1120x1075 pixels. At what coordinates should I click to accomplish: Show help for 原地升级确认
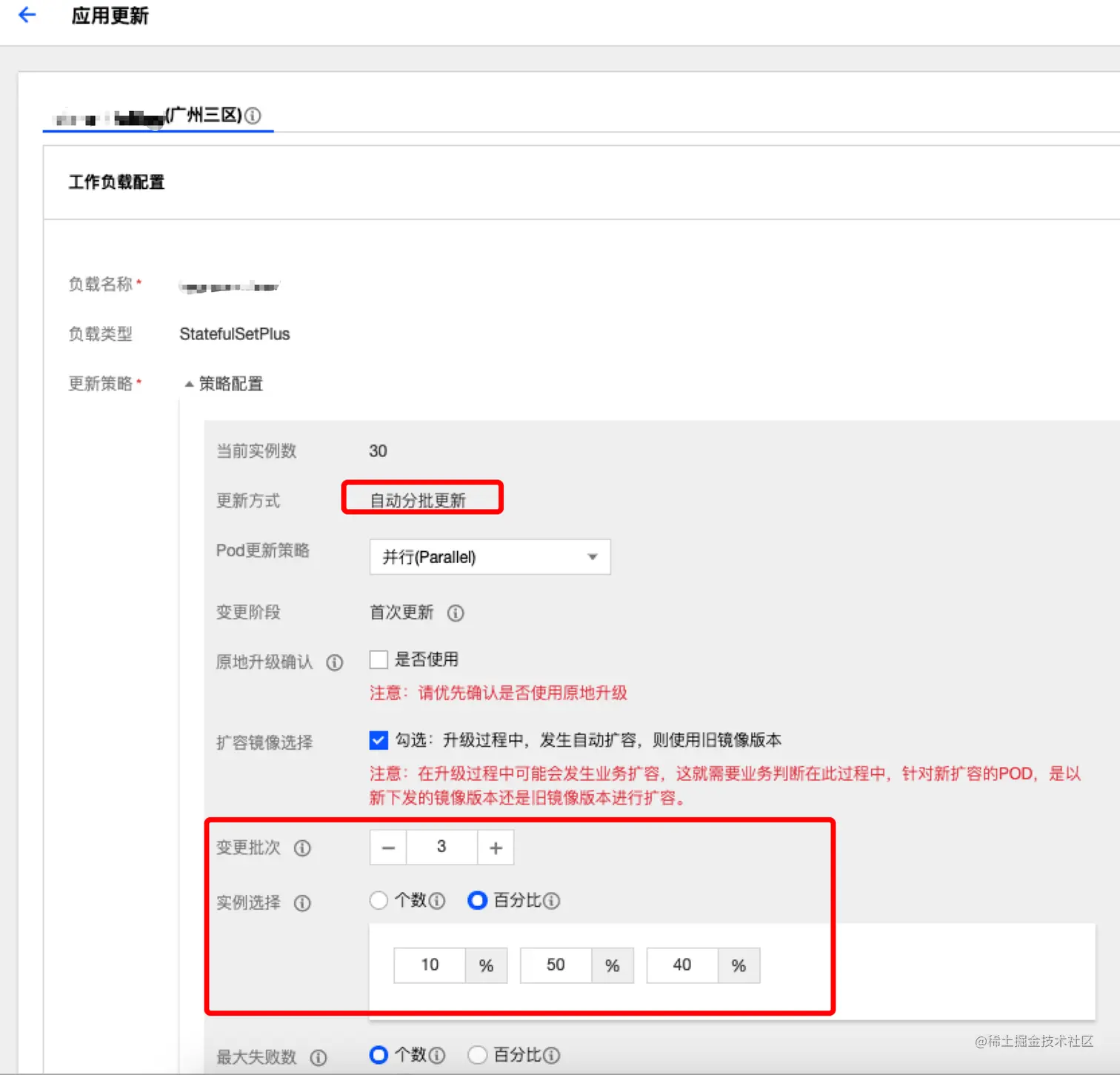tap(335, 662)
